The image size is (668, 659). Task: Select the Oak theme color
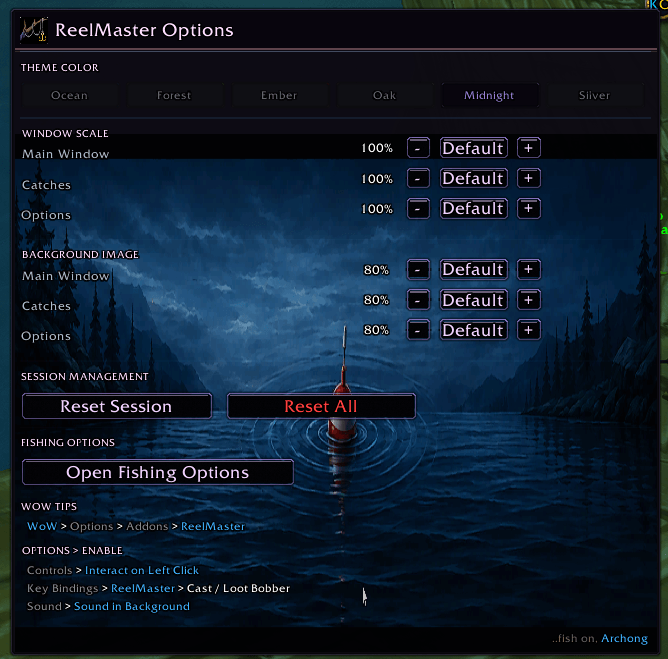(384, 95)
